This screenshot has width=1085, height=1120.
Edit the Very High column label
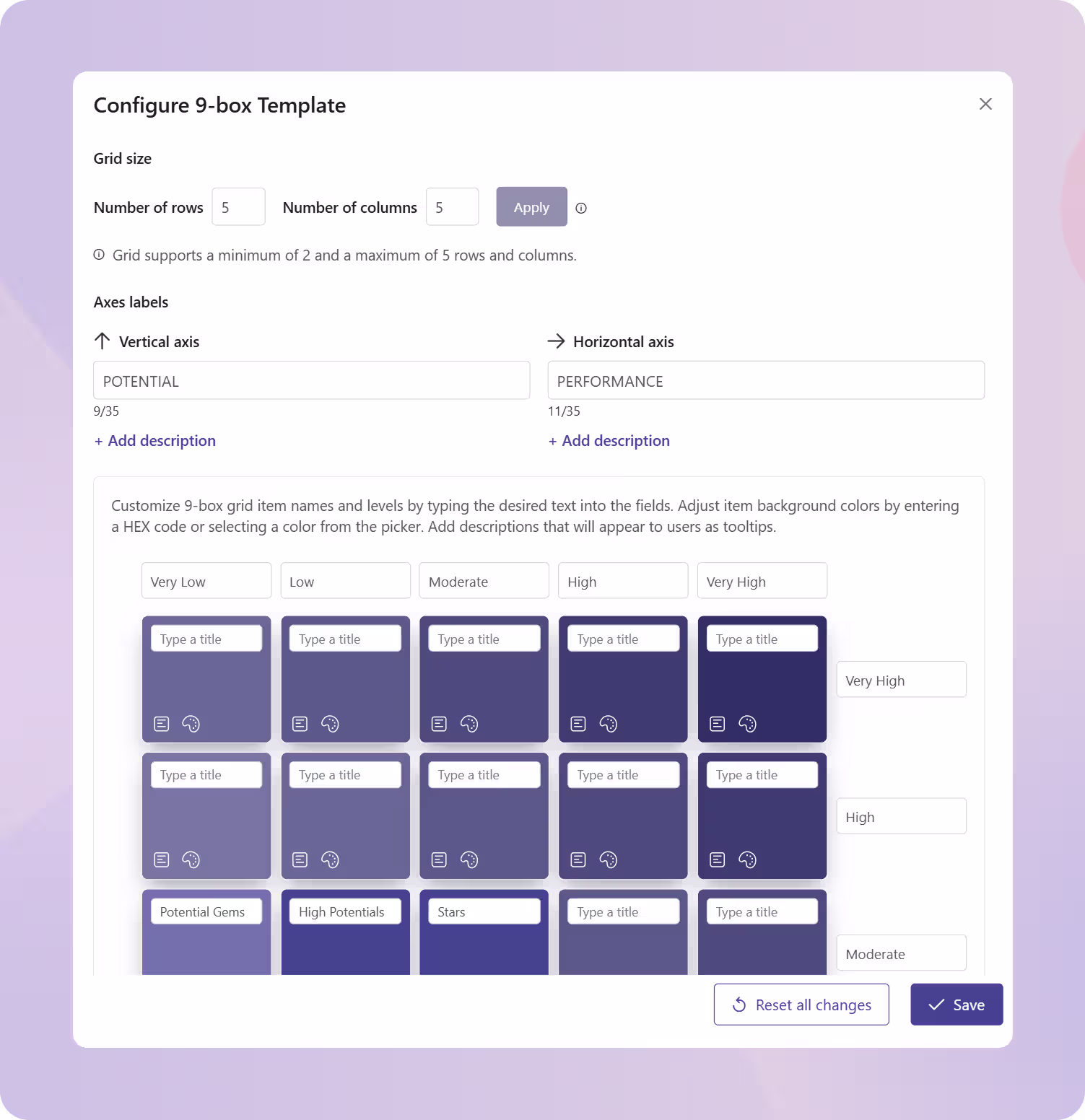point(762,581)
